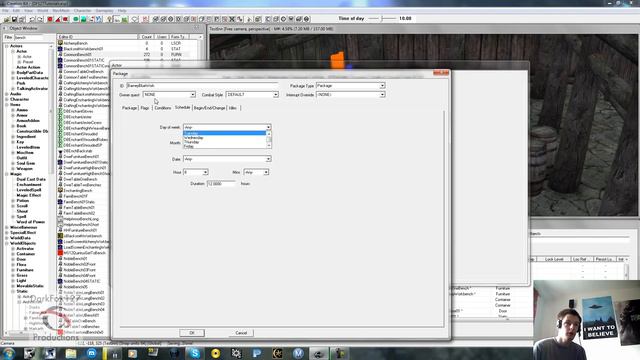This screenshot has width=640, height=360.
Task: Click the undo arrow toolbar icon
Action: coord(32,19)
